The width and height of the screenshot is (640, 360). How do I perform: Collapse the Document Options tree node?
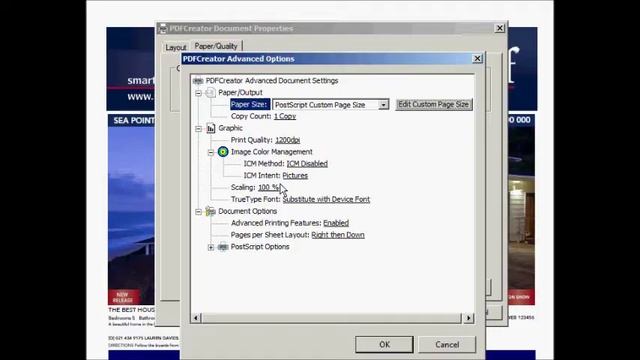pos(198,212)
